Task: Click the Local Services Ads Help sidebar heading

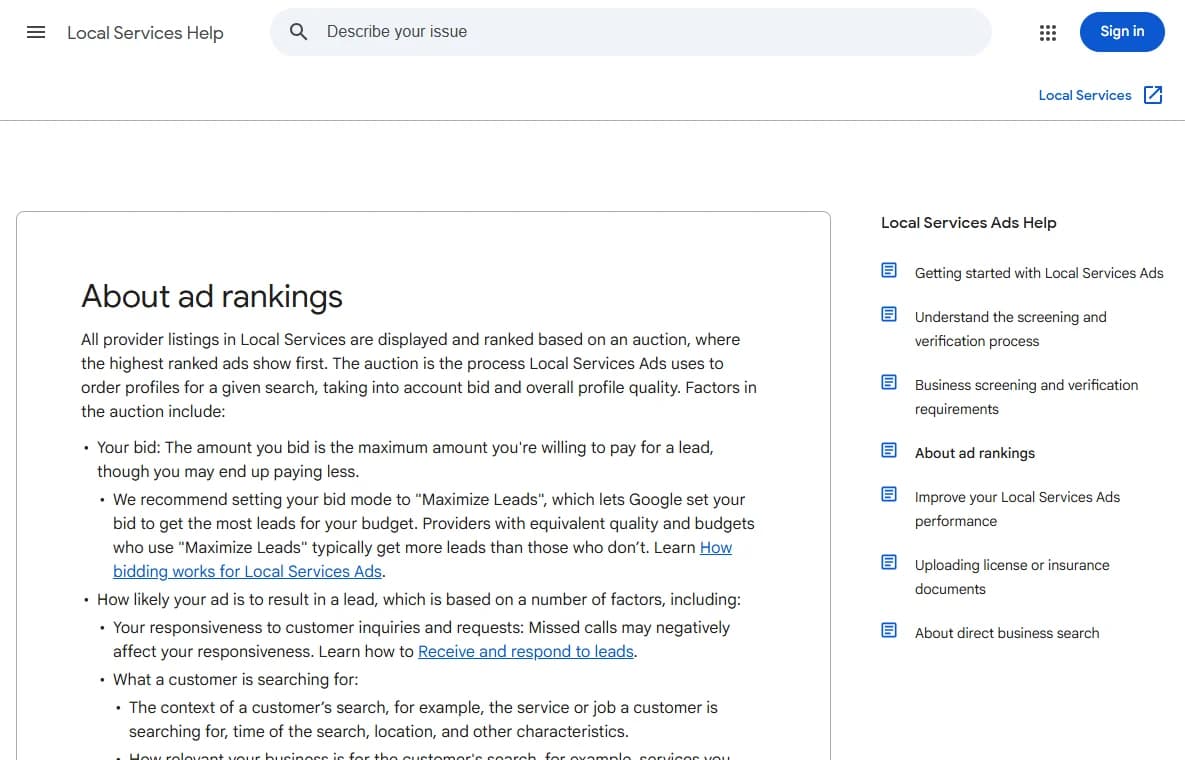Action: coord(969,223)
